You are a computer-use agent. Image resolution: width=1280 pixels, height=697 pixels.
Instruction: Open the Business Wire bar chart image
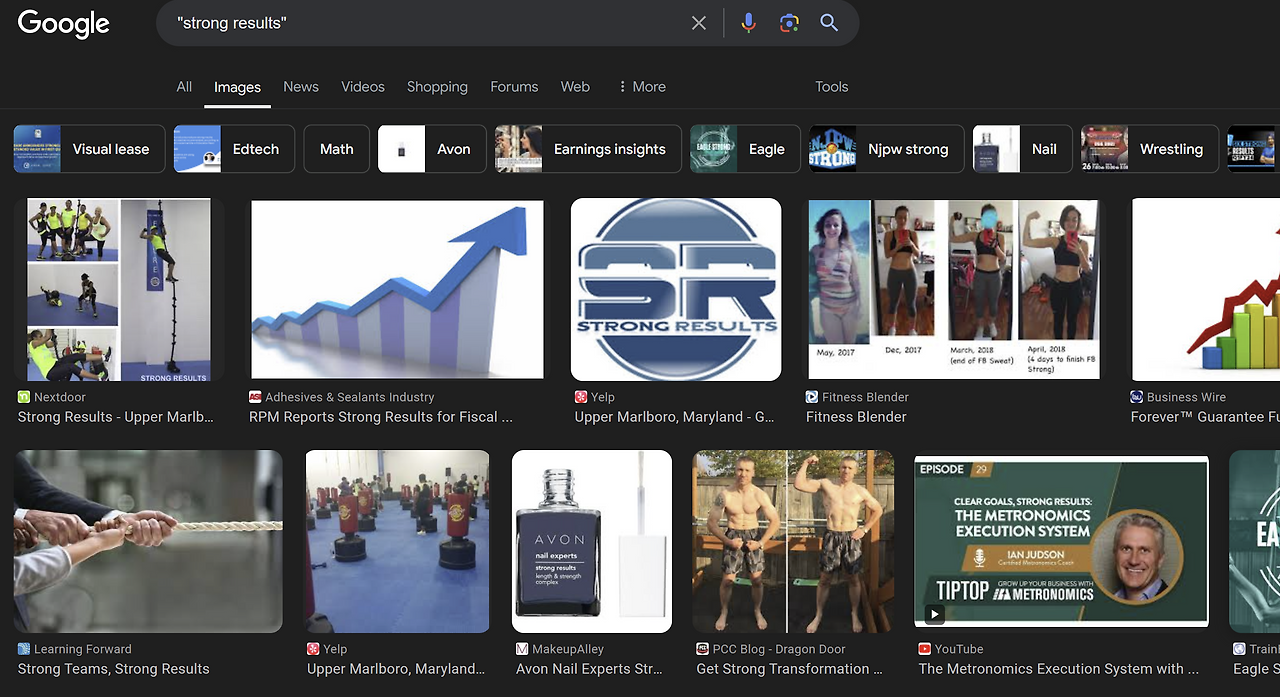pos(1206,290)
